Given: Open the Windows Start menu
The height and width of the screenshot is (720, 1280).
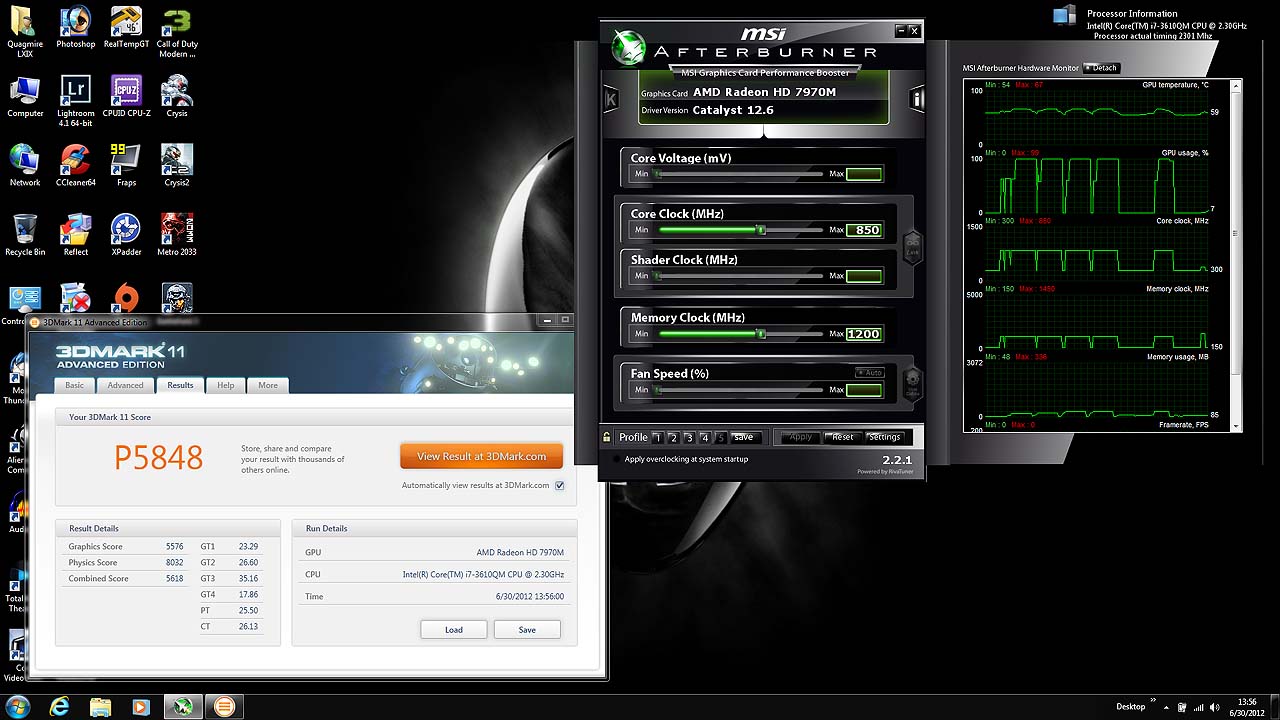Looking at the screenshot, I should pos(19,706).
